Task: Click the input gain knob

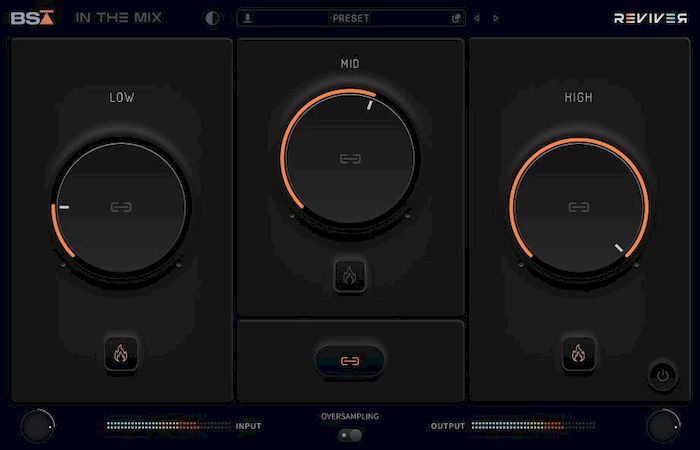Action: 38,426
